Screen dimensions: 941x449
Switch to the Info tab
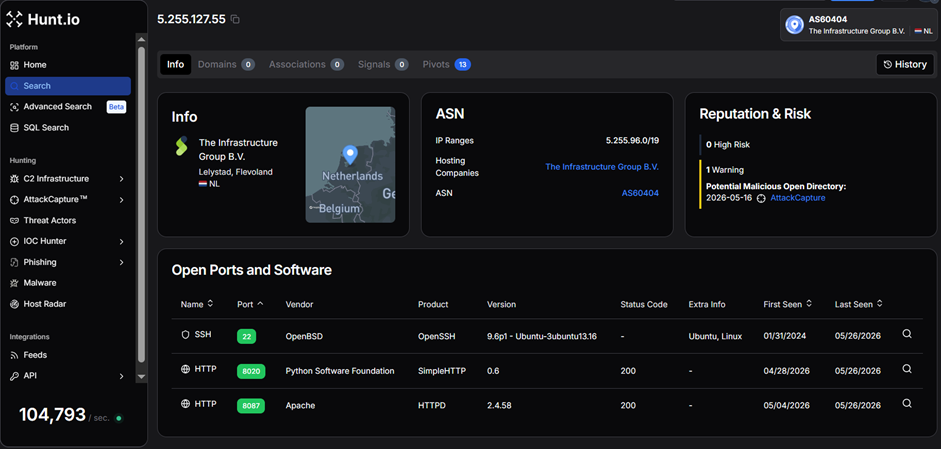[175, 64]
